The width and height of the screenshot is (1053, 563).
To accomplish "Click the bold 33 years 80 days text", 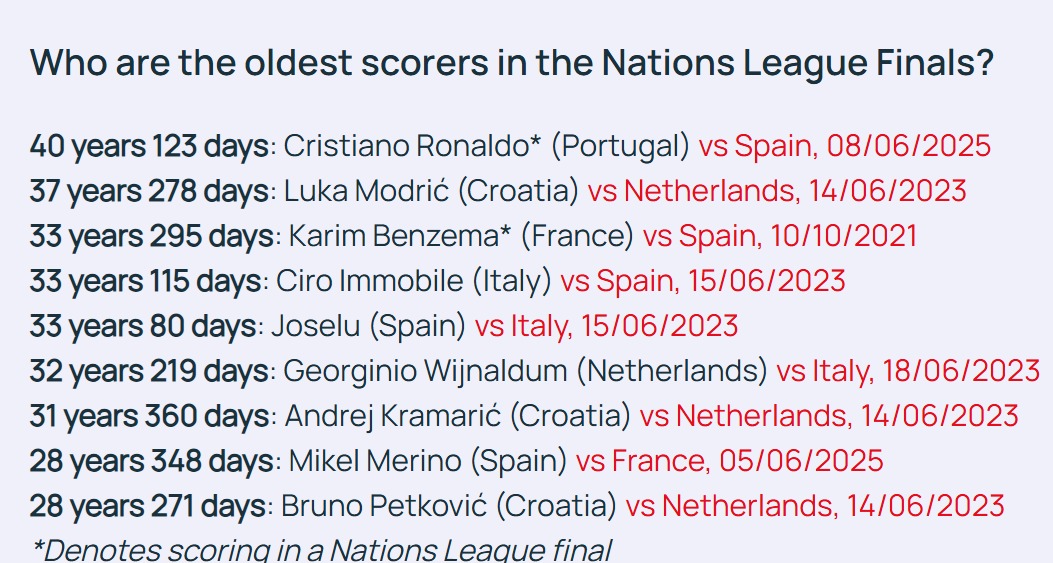I will (144, 326).
